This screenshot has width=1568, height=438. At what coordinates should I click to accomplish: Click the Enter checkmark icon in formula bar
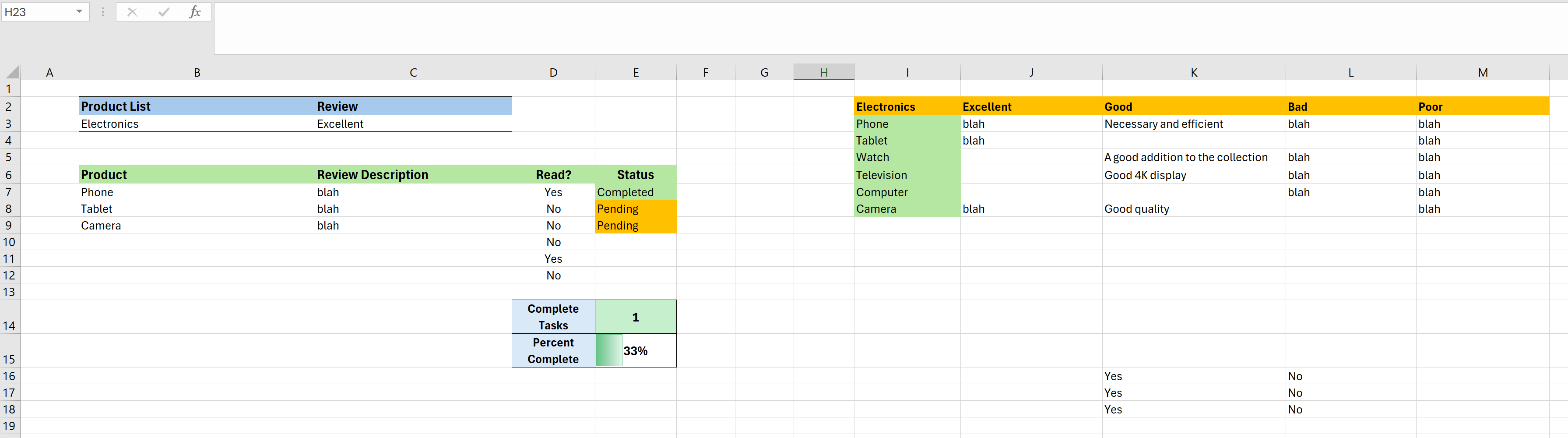click(164, 12)
